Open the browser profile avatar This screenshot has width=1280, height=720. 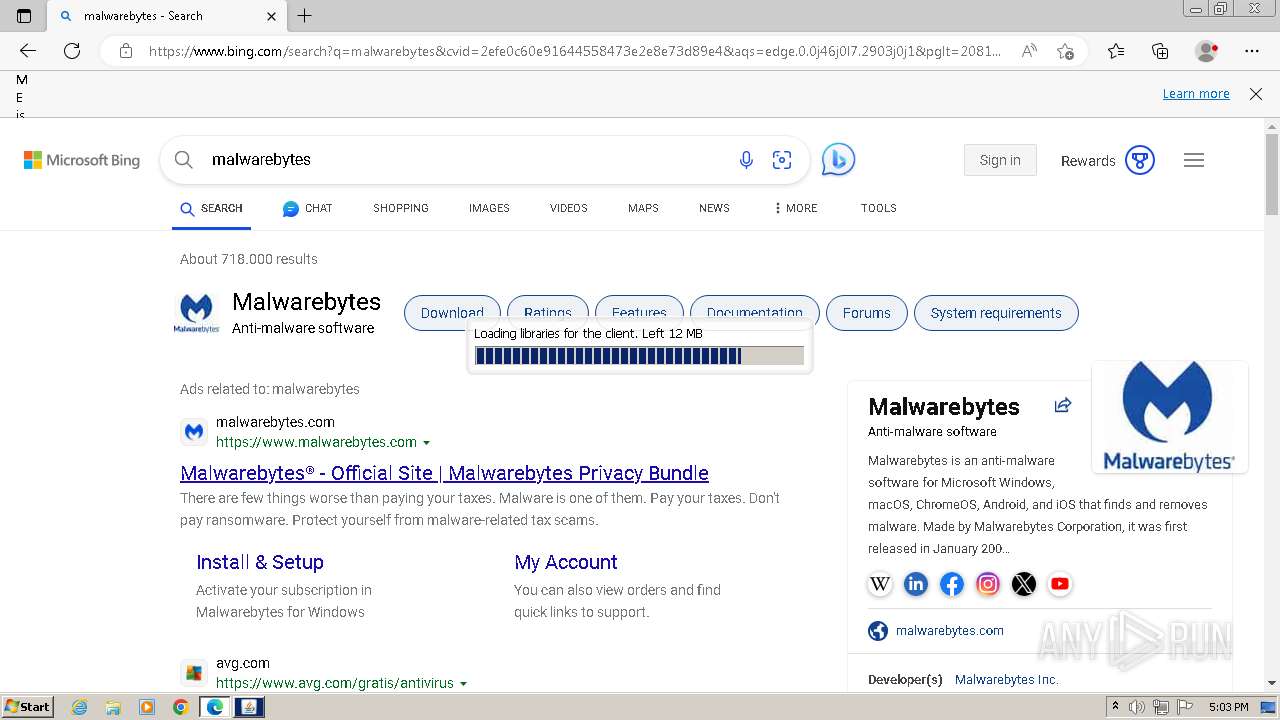coord(1206,51)
